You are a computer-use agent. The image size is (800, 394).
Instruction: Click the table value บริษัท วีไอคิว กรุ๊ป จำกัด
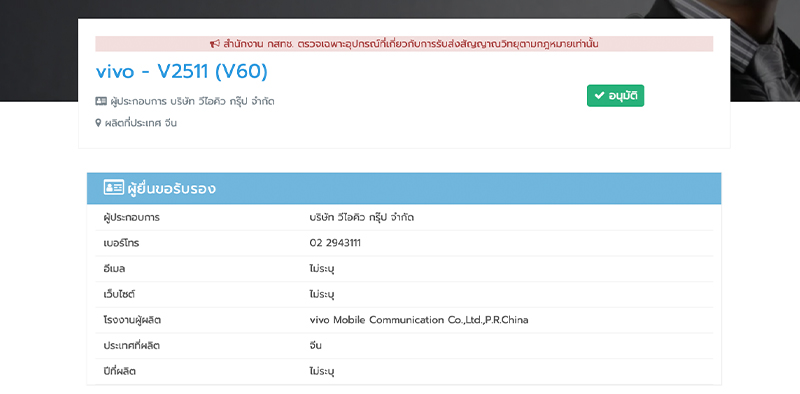pos(362,217)
